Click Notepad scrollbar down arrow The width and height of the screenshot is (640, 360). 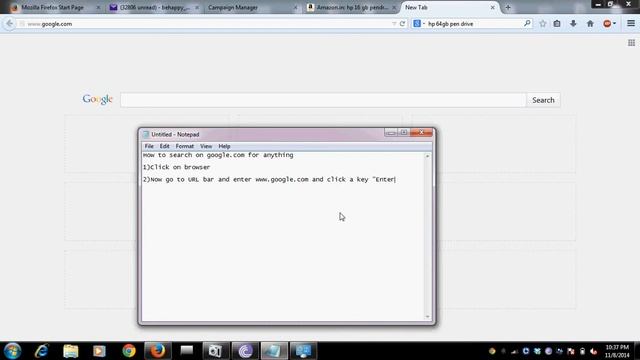427,317
